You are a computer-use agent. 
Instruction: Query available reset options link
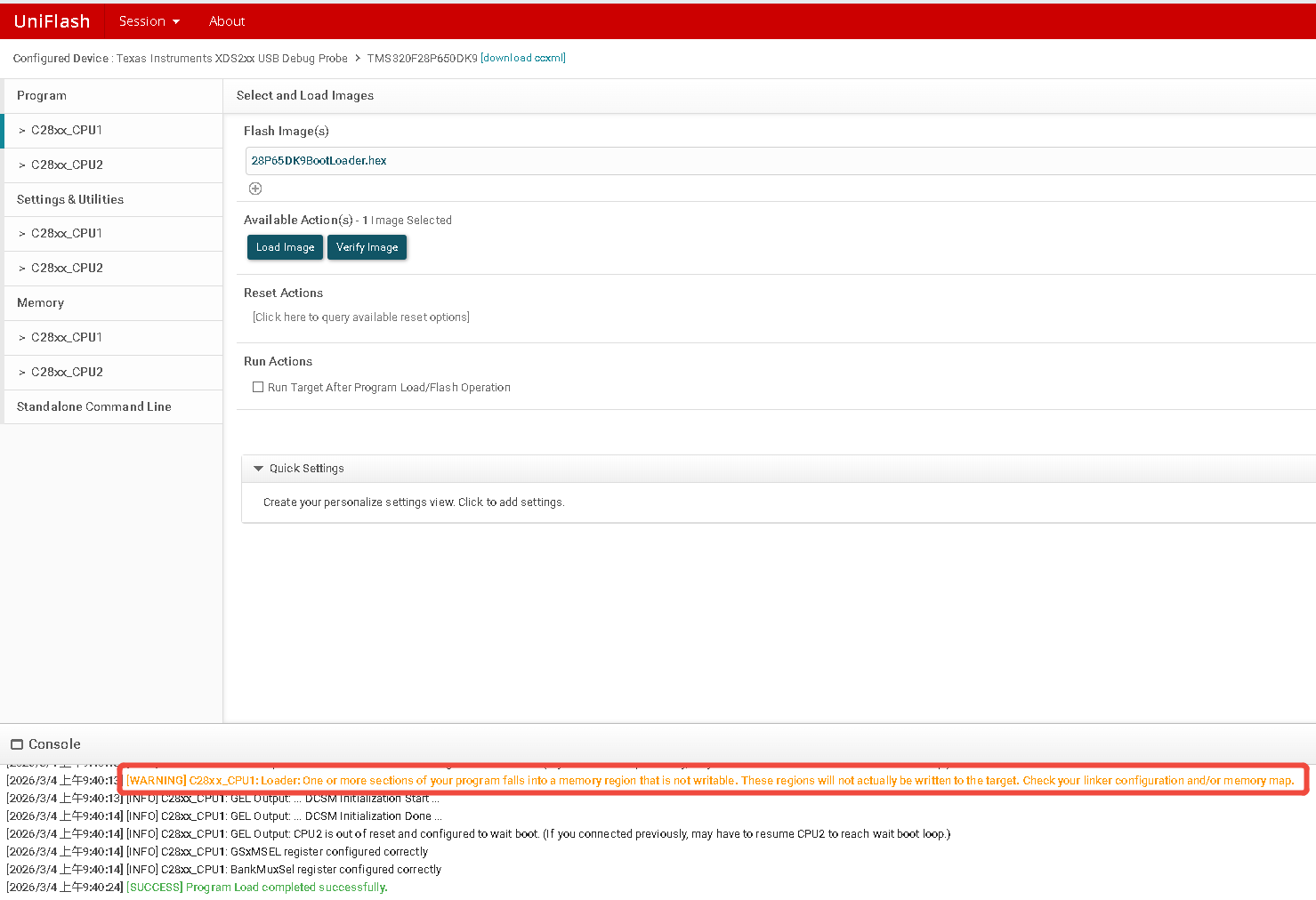[x=361, y=317]
